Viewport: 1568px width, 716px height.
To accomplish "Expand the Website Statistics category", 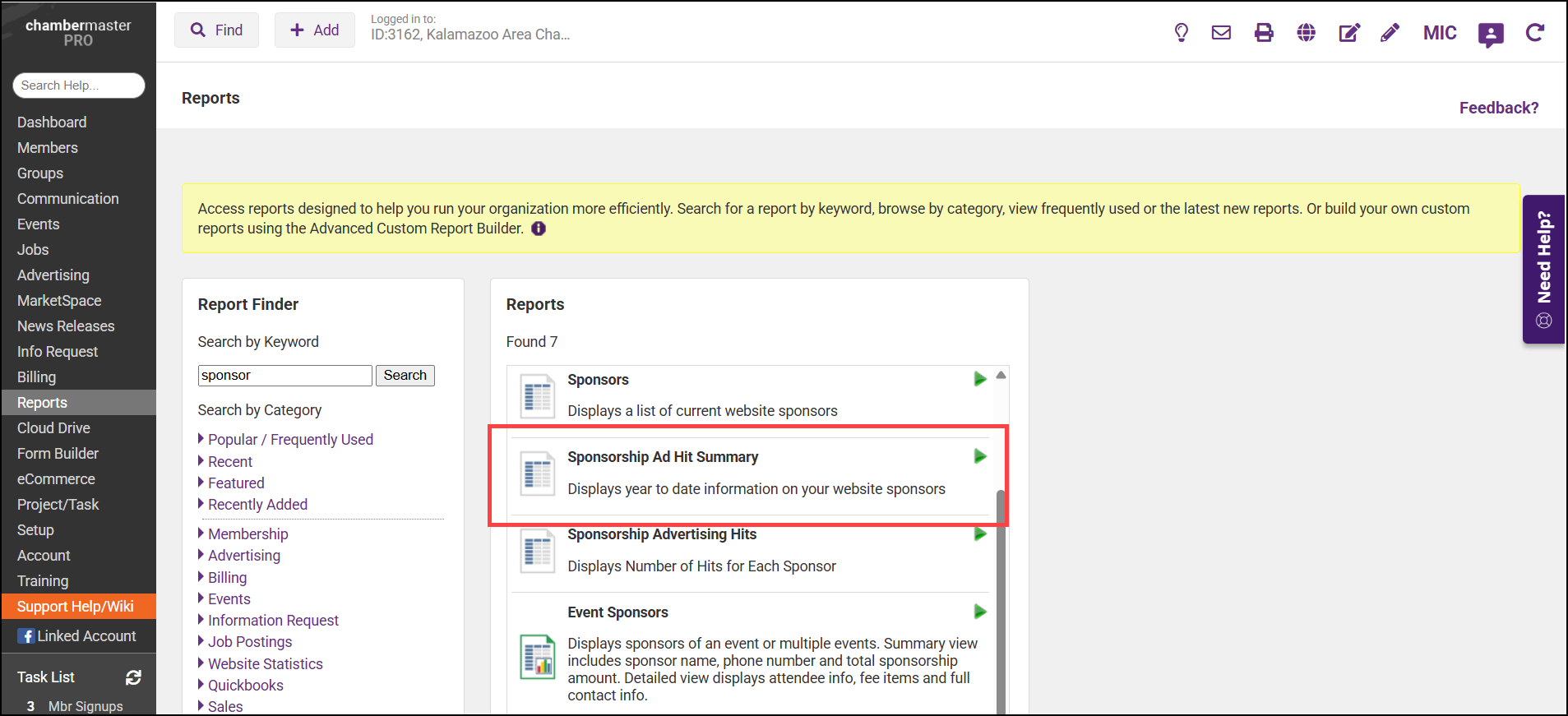I will click(x=265, y=664).
